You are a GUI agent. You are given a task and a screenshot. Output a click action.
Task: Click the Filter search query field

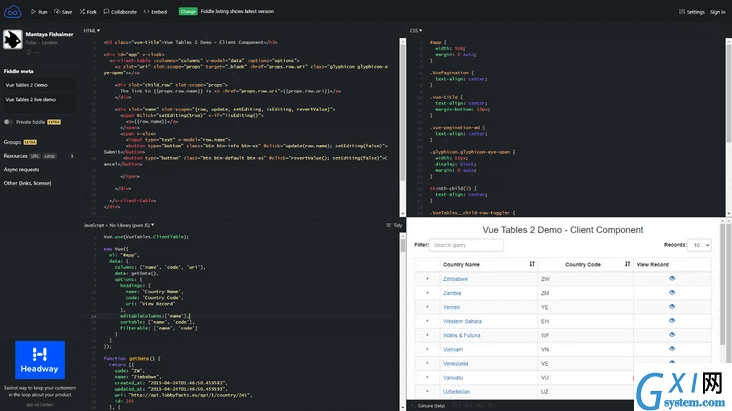tap(466, 245)
